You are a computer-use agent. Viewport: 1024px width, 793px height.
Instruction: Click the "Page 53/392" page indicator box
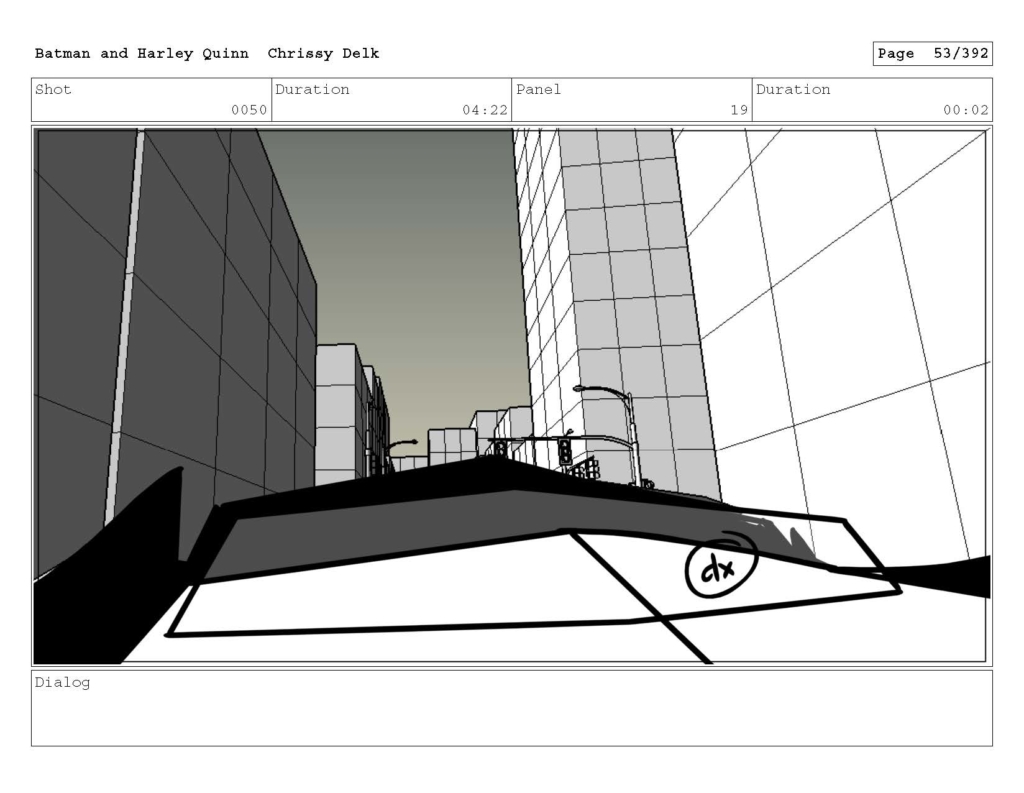coord(933,54)
